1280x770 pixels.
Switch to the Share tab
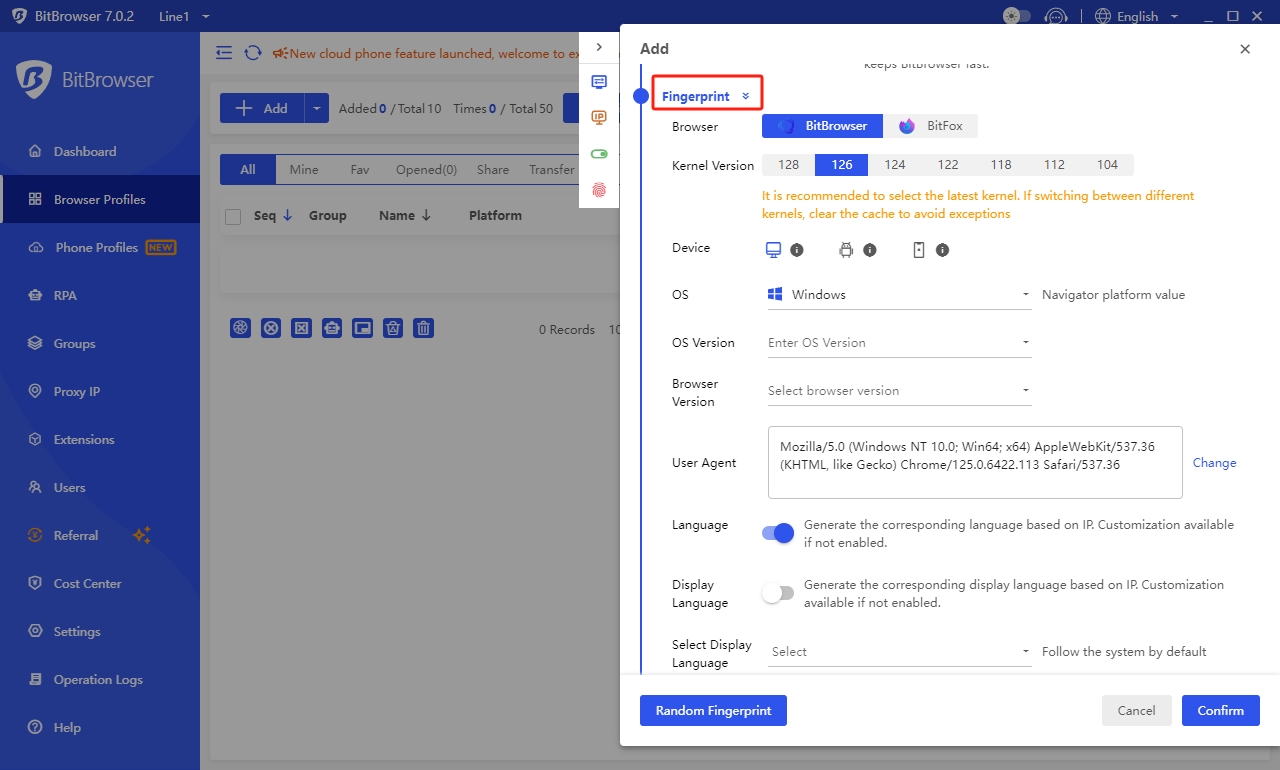click(493, 170)
